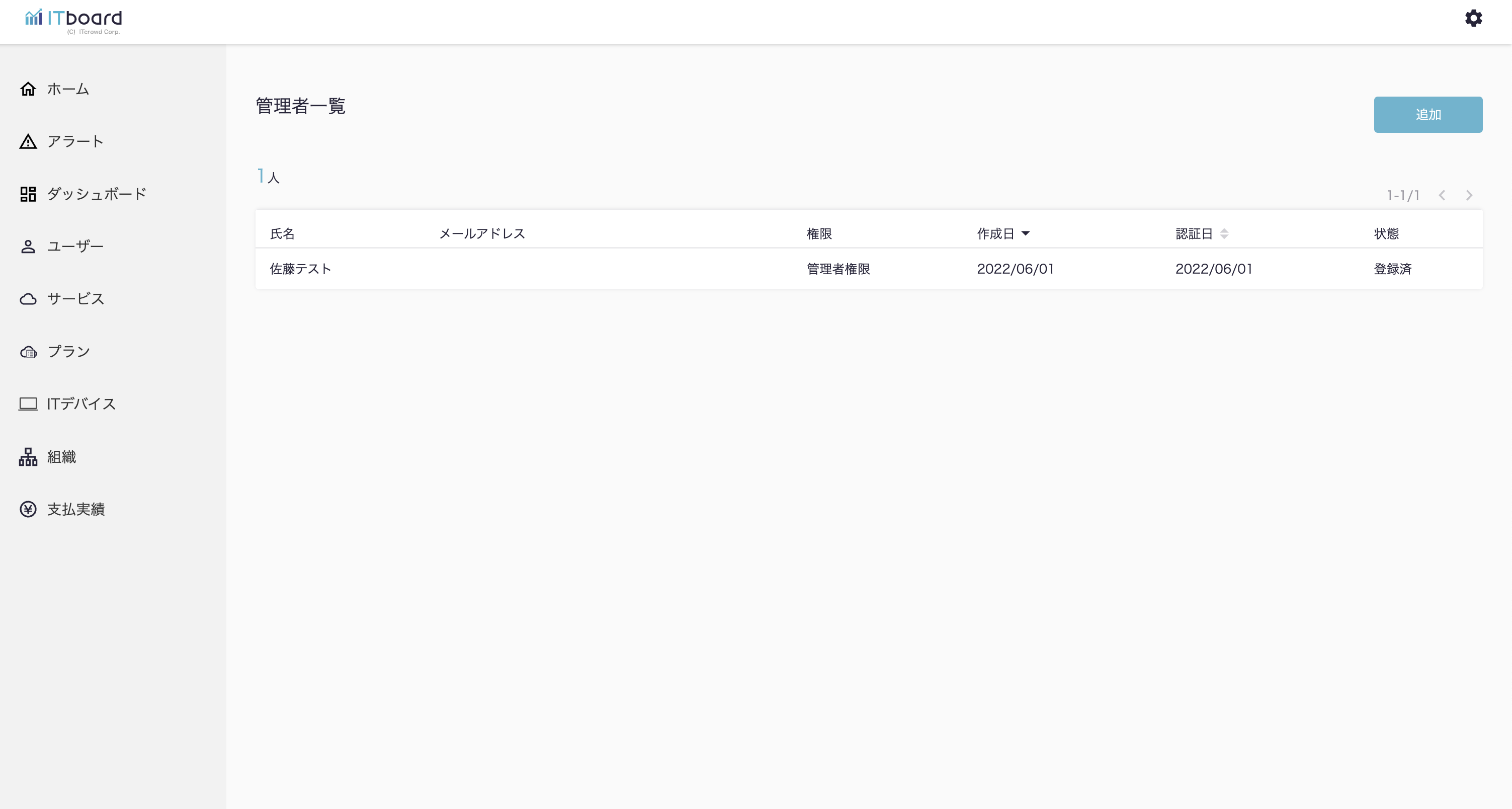Click the home icon in sidebar
Viewport: 1512px width, 809px height.
tap(28, 89)
